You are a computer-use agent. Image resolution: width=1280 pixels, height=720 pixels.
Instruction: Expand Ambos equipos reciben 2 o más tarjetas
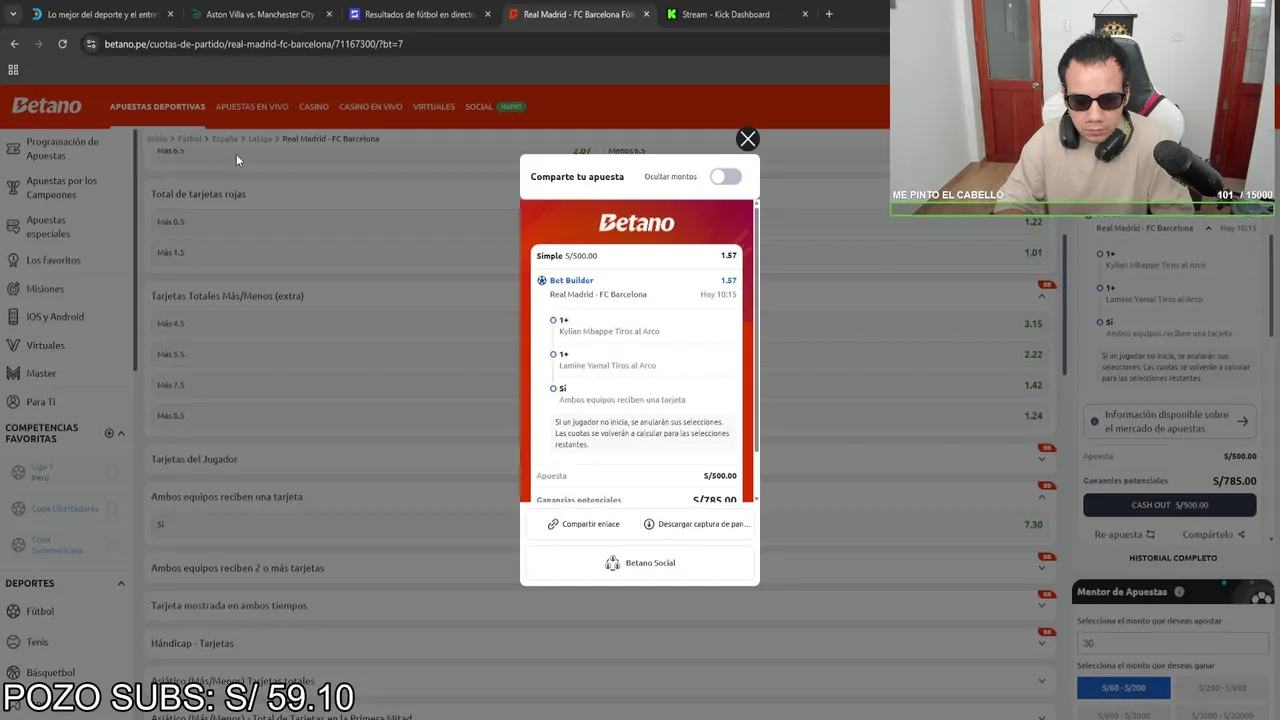point(1042,568)
